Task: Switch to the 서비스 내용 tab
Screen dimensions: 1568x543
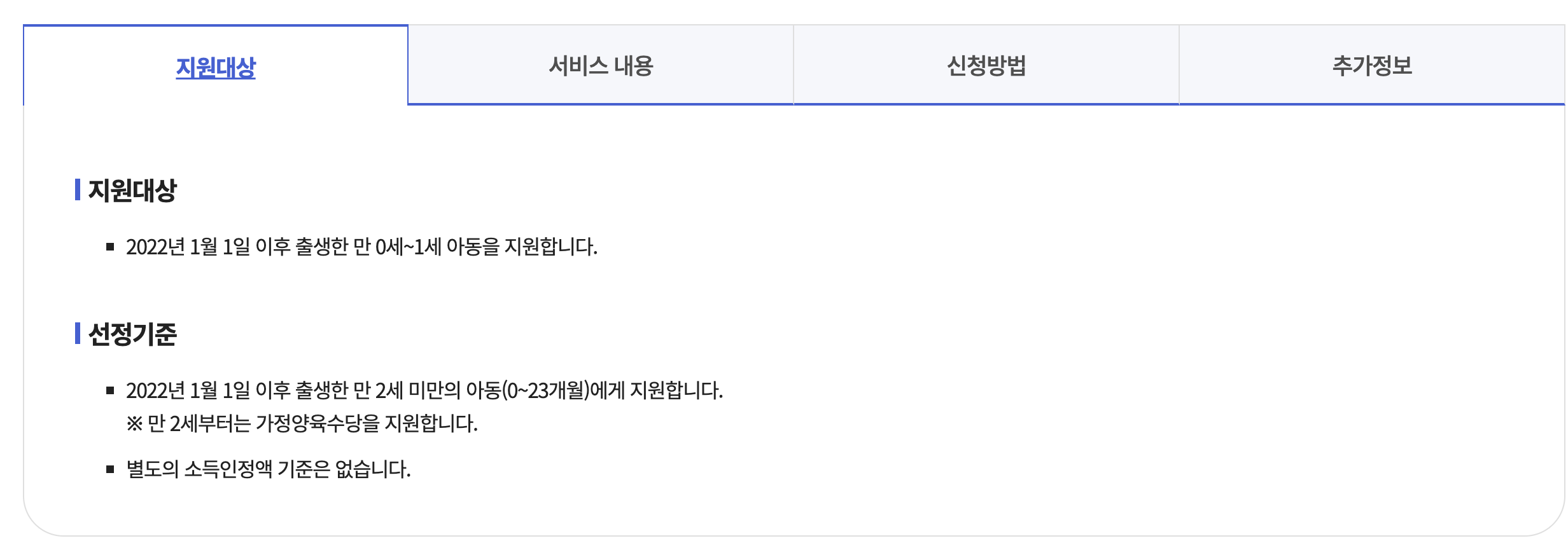Action: tap(601, 64)
